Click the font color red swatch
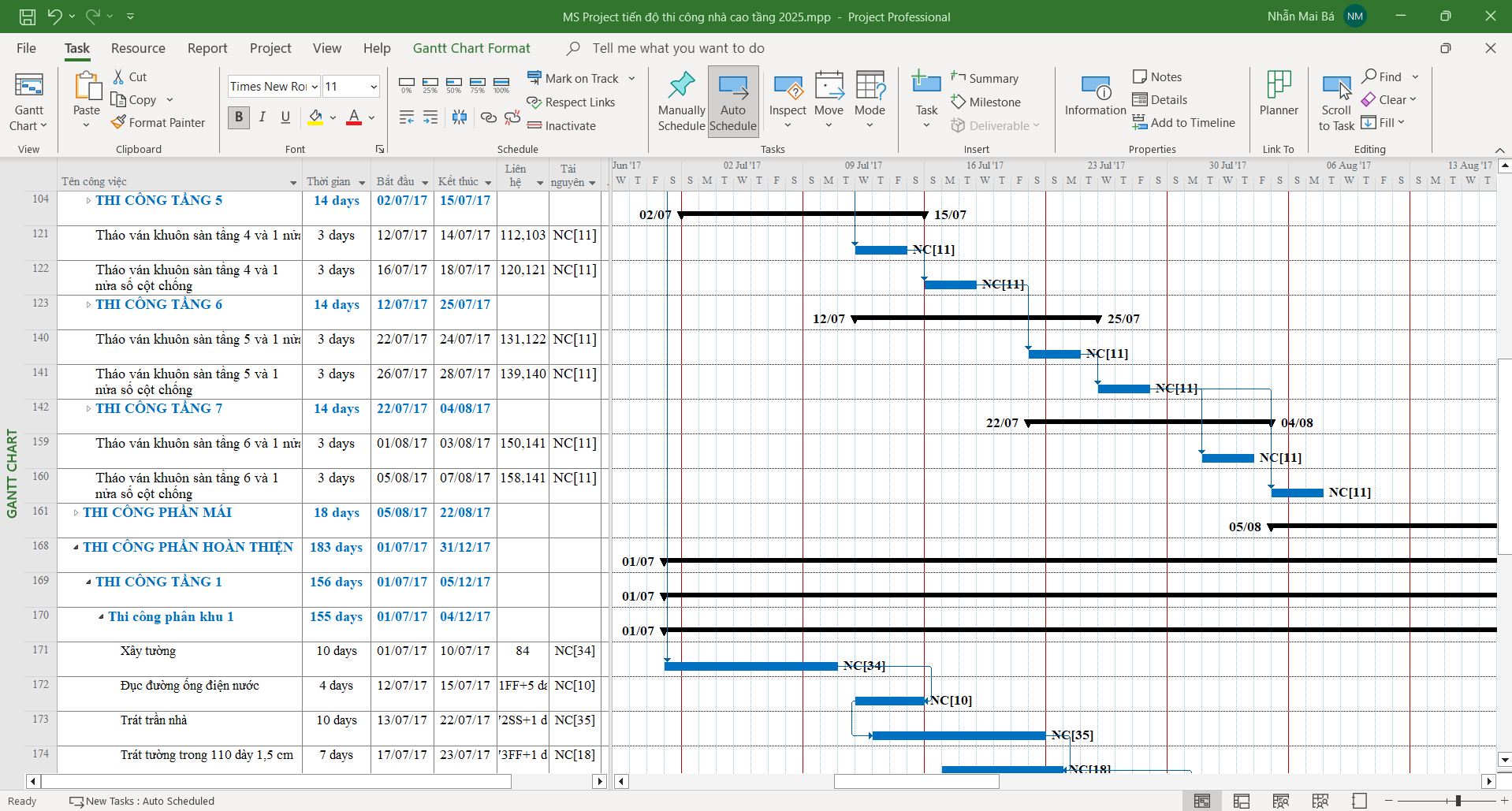Viewport: 1512px width, 811px height. (x=354, y=117)
